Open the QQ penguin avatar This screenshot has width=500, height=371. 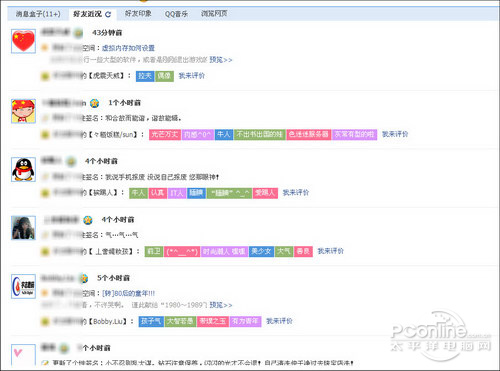pyautogui.click(x=23, y=169)
